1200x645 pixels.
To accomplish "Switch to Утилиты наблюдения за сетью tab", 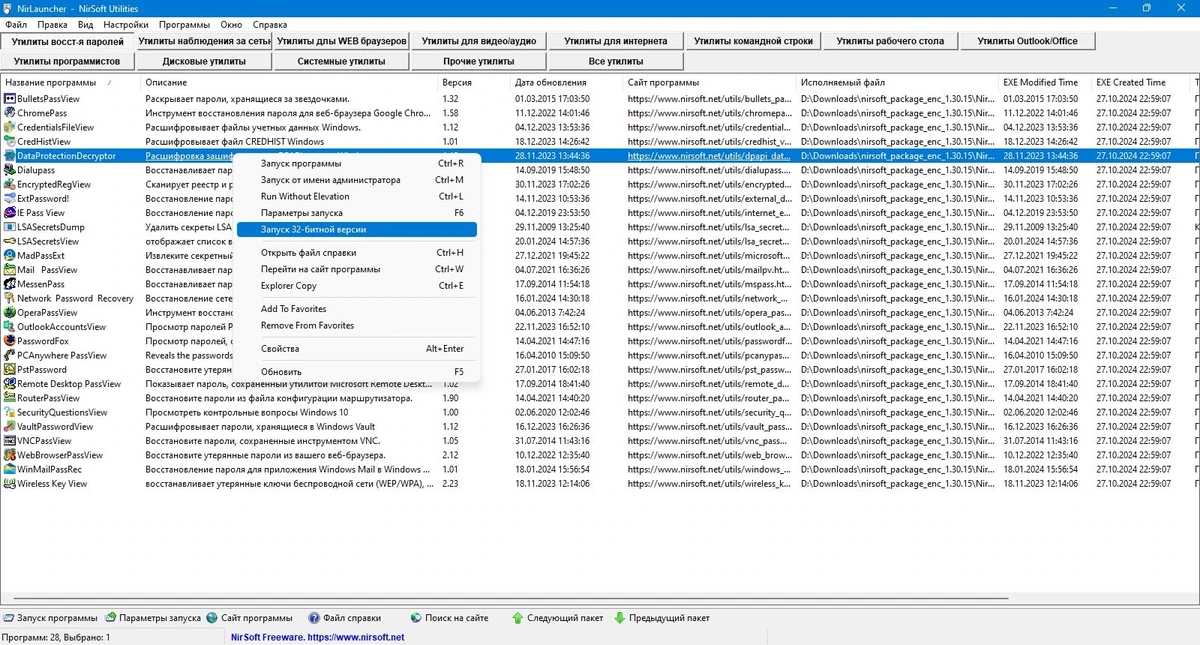I will click(204, 41).
